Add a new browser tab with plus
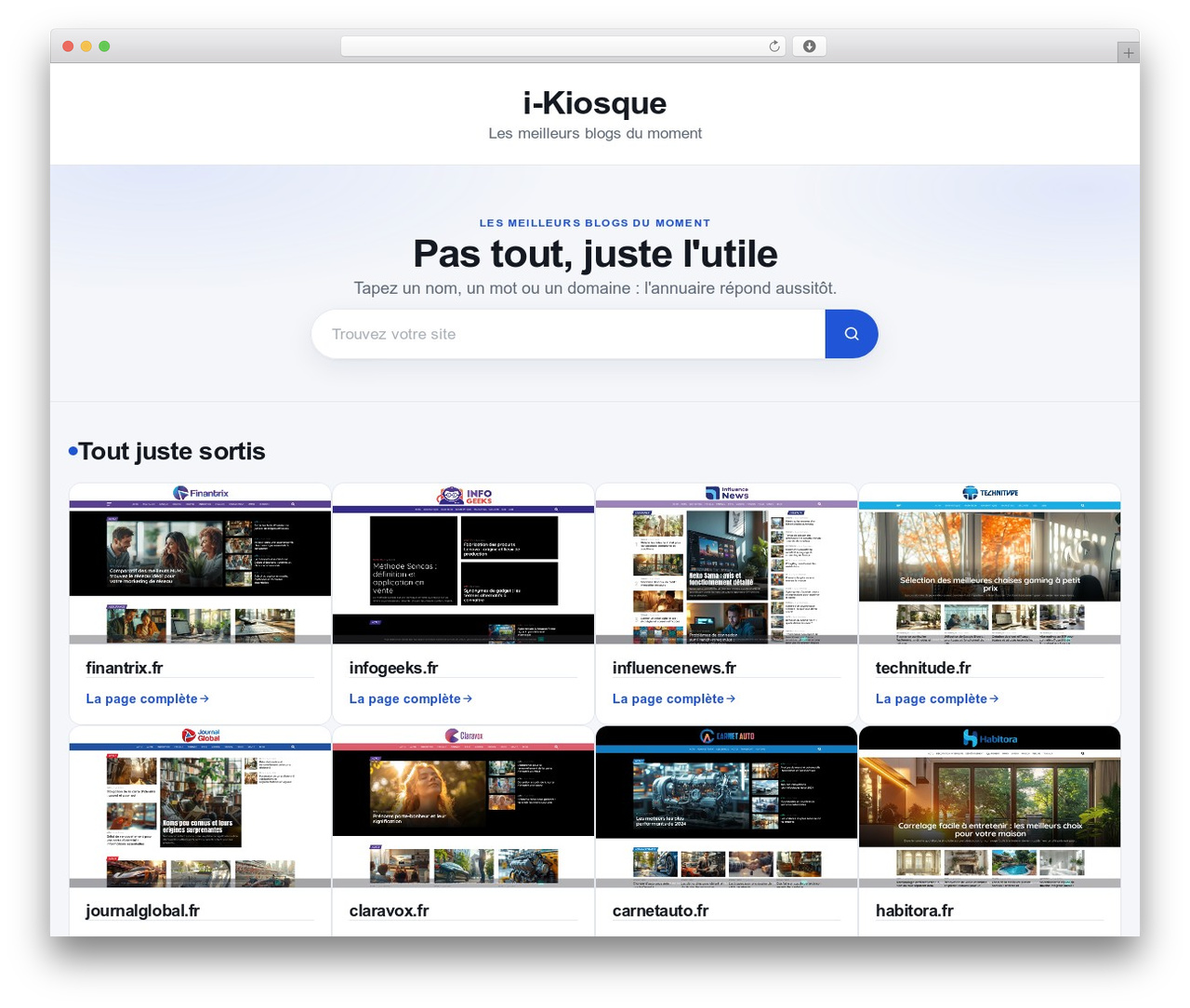The image size is (1190, 1008). click(1128, 53)
